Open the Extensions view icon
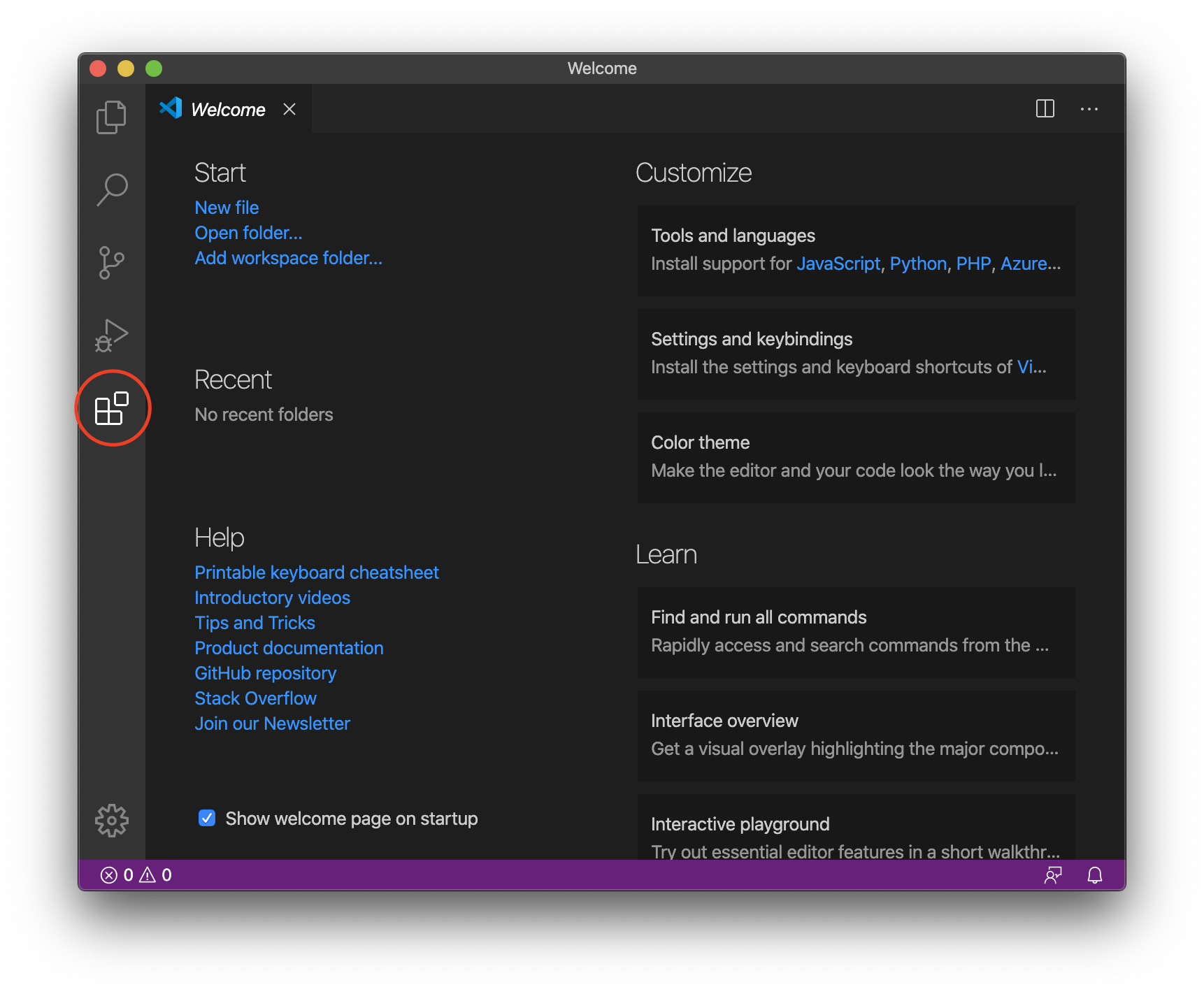This screenshot has width=1204, height=994. pyautogui.click(x=112, y=408)
